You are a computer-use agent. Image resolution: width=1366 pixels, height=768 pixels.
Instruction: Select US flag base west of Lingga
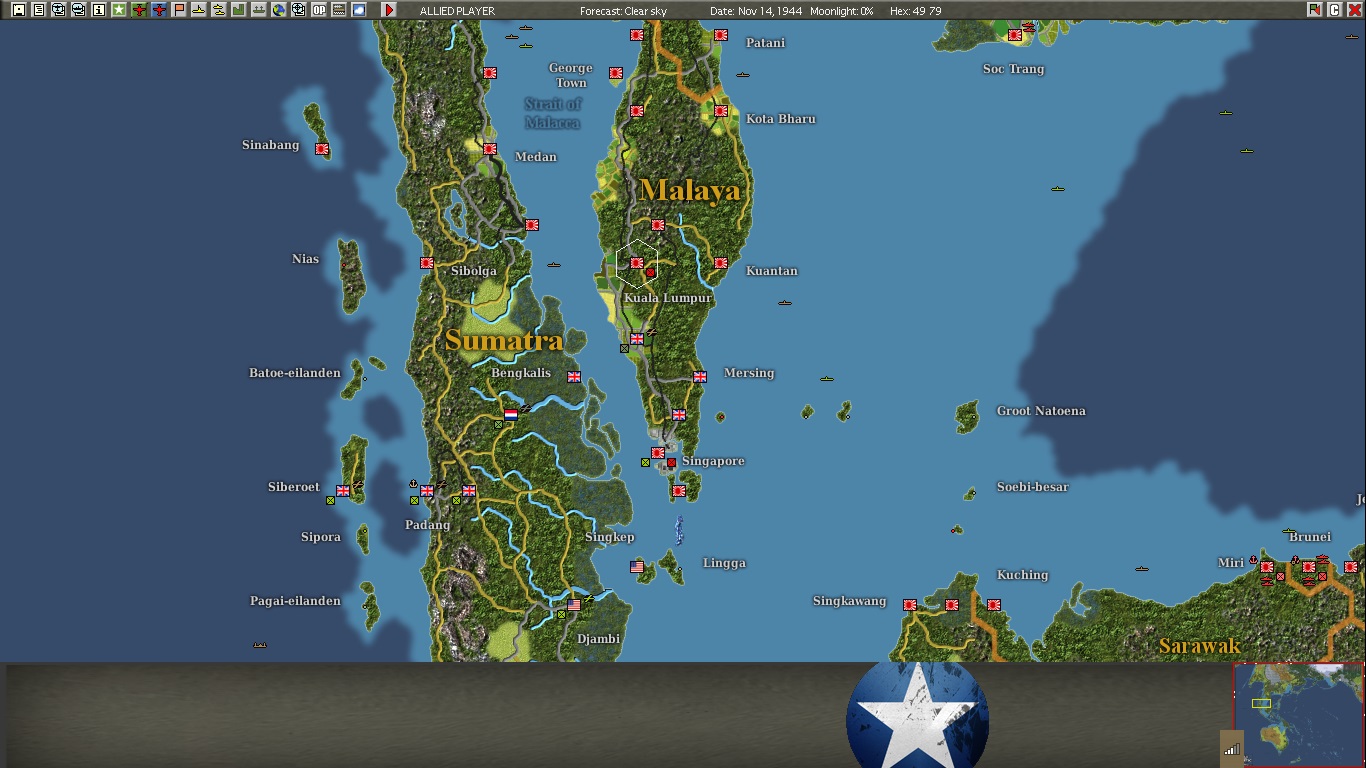[x=637, y=567]
